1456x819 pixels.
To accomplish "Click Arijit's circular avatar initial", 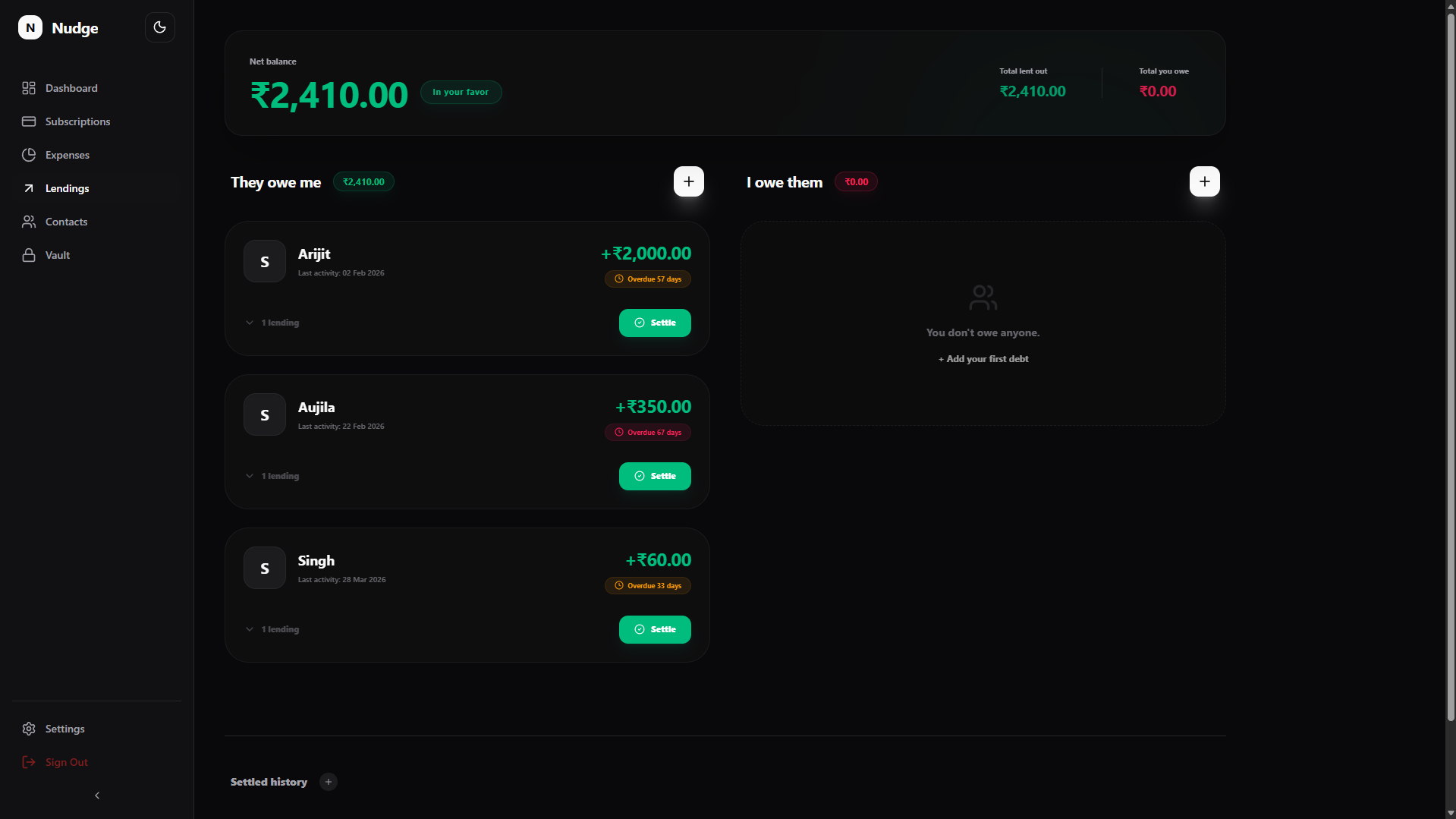I will click(264, 260).
